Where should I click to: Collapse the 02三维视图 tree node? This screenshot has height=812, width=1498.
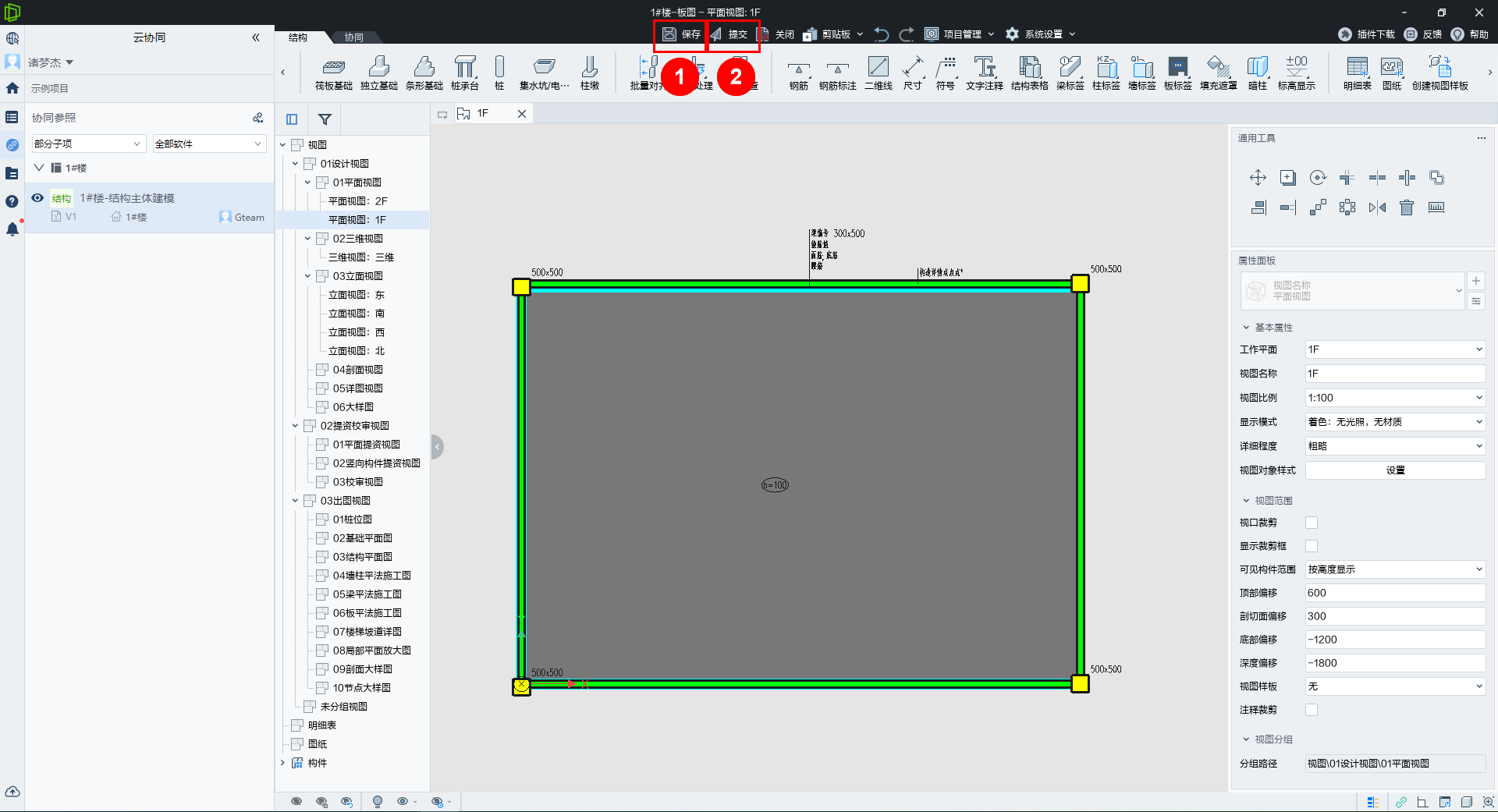[x=307, y=239]
